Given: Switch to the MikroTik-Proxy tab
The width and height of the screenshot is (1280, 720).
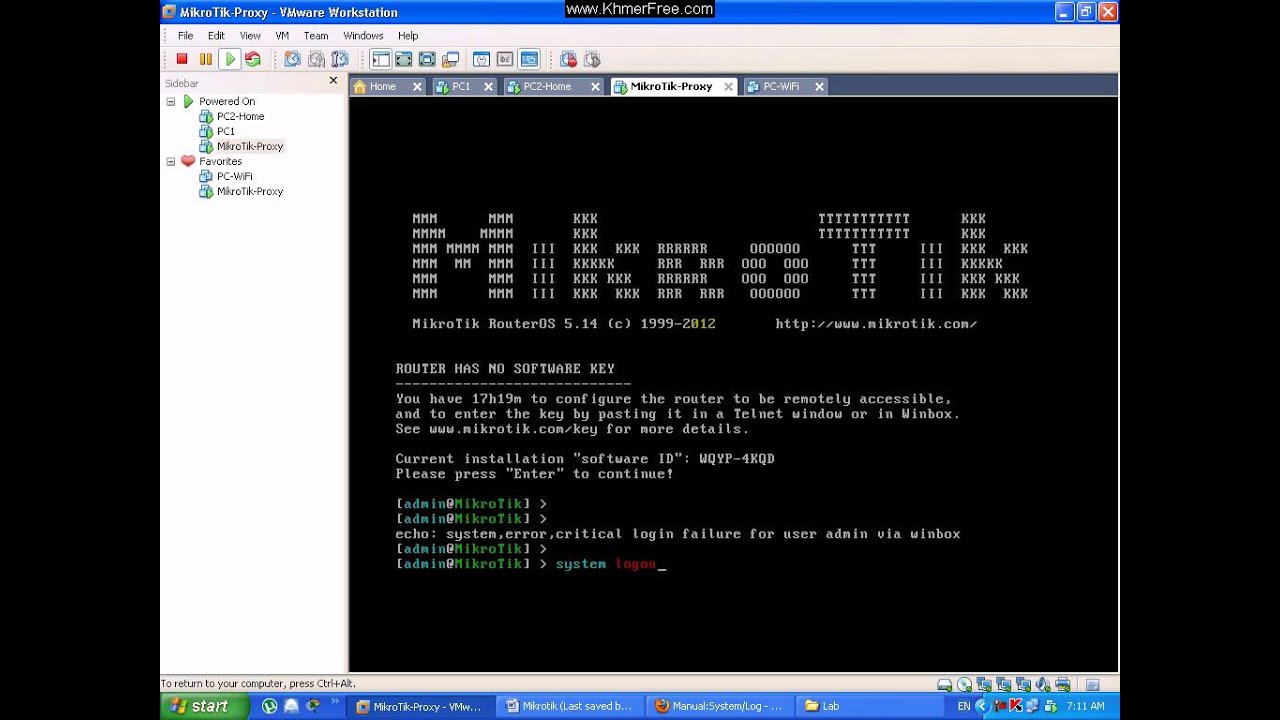Looking at the screenshot, I should tap(671, 87).
